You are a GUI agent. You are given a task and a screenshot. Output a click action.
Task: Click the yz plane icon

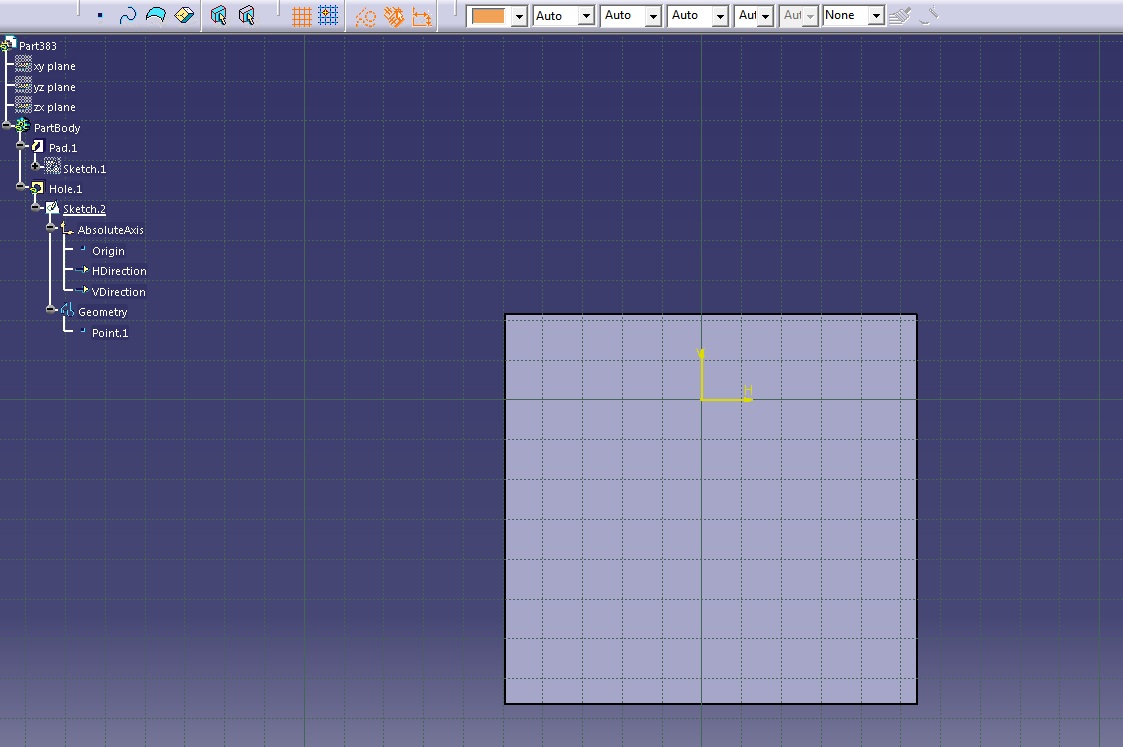point(23,85)
